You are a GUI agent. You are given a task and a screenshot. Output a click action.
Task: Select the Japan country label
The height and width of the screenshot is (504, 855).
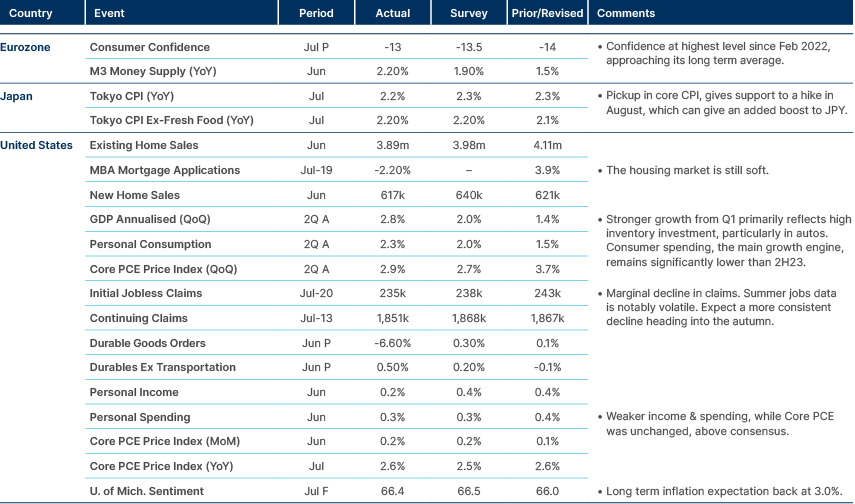click(18, 96)
